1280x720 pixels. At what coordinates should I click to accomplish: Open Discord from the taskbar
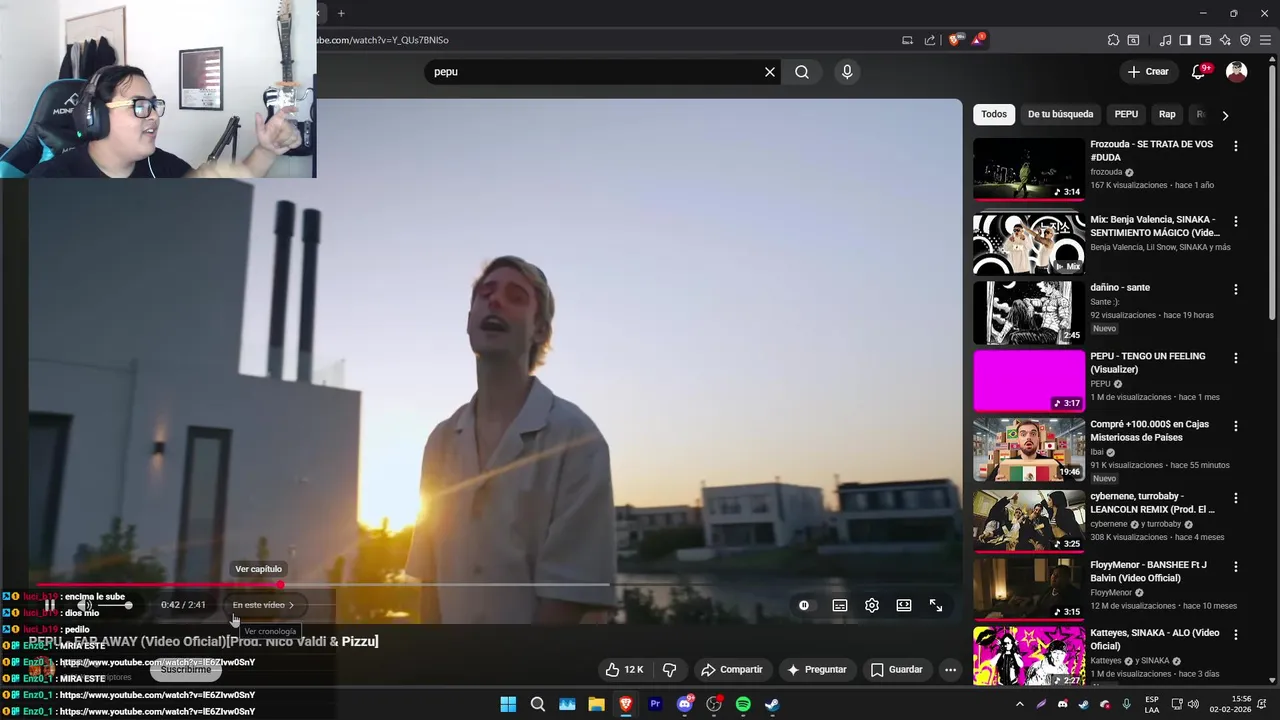[x=685, y=704]
